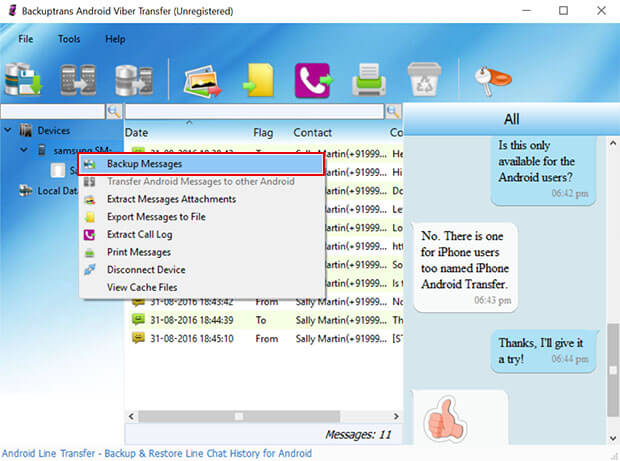Click the All conversation header

[511, 119]
